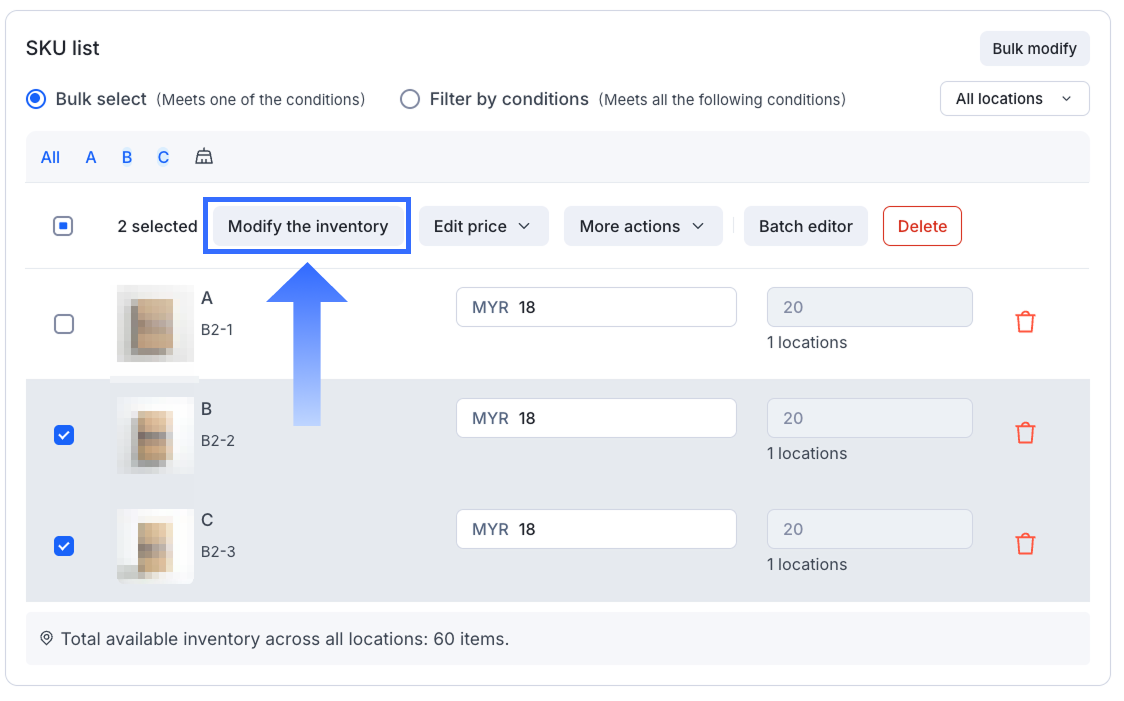Open the product thumbnail of SKU B
Image resolution: width=1124 pixels, height=701 pixels.
pos(155,435)
